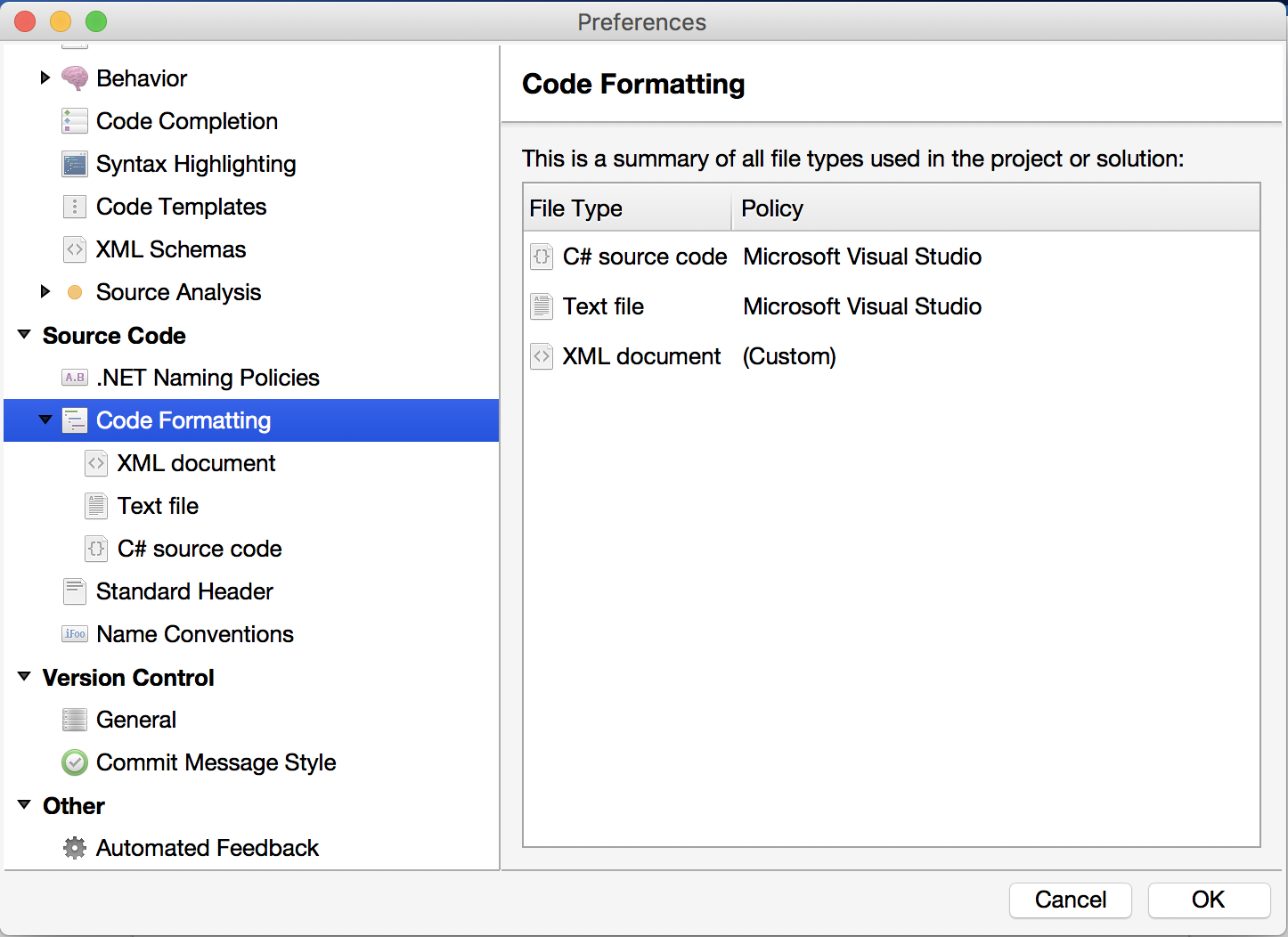Viewport: 1288px width, 937px height.
Task: Click the .NET Naming Policies icon
Action: [x=75, y=378]
